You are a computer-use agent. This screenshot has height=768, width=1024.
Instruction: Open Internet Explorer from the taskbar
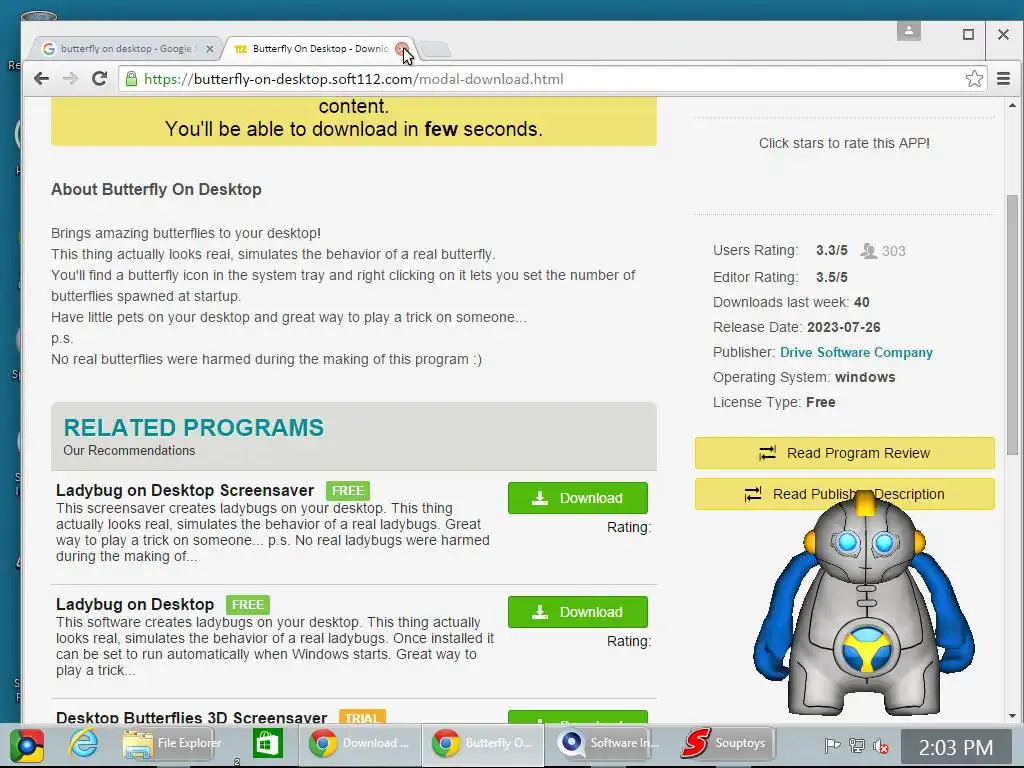84,744
